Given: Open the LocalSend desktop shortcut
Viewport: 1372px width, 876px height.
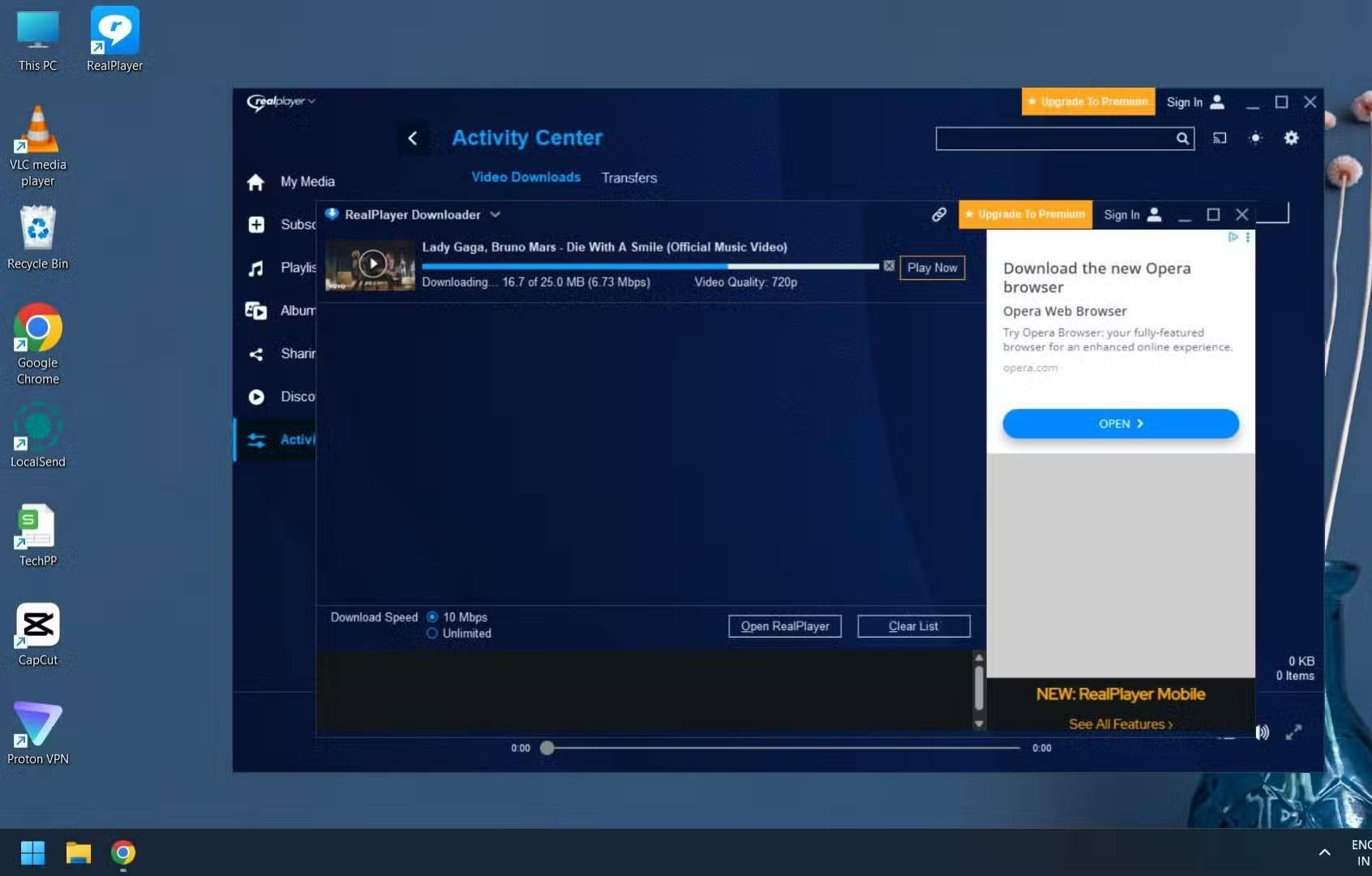Looking at the screenshot, I should pyautogui.click(x=38, y=437).
